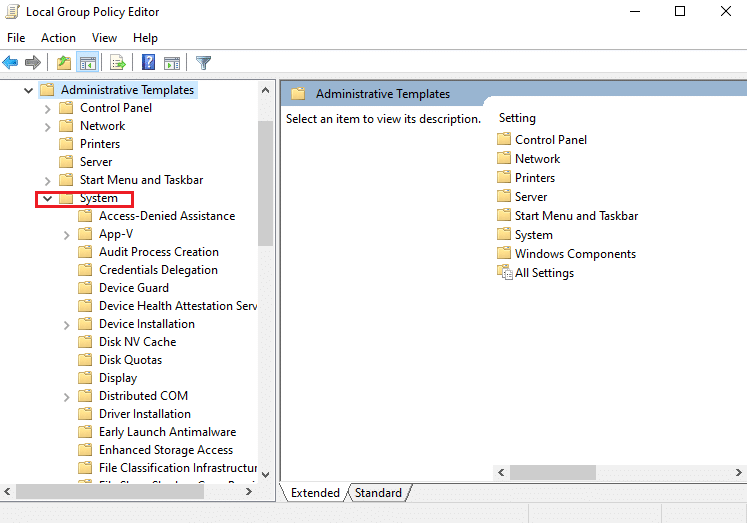Collapse the Administrative Templates tree node

(x=29, y=90)
